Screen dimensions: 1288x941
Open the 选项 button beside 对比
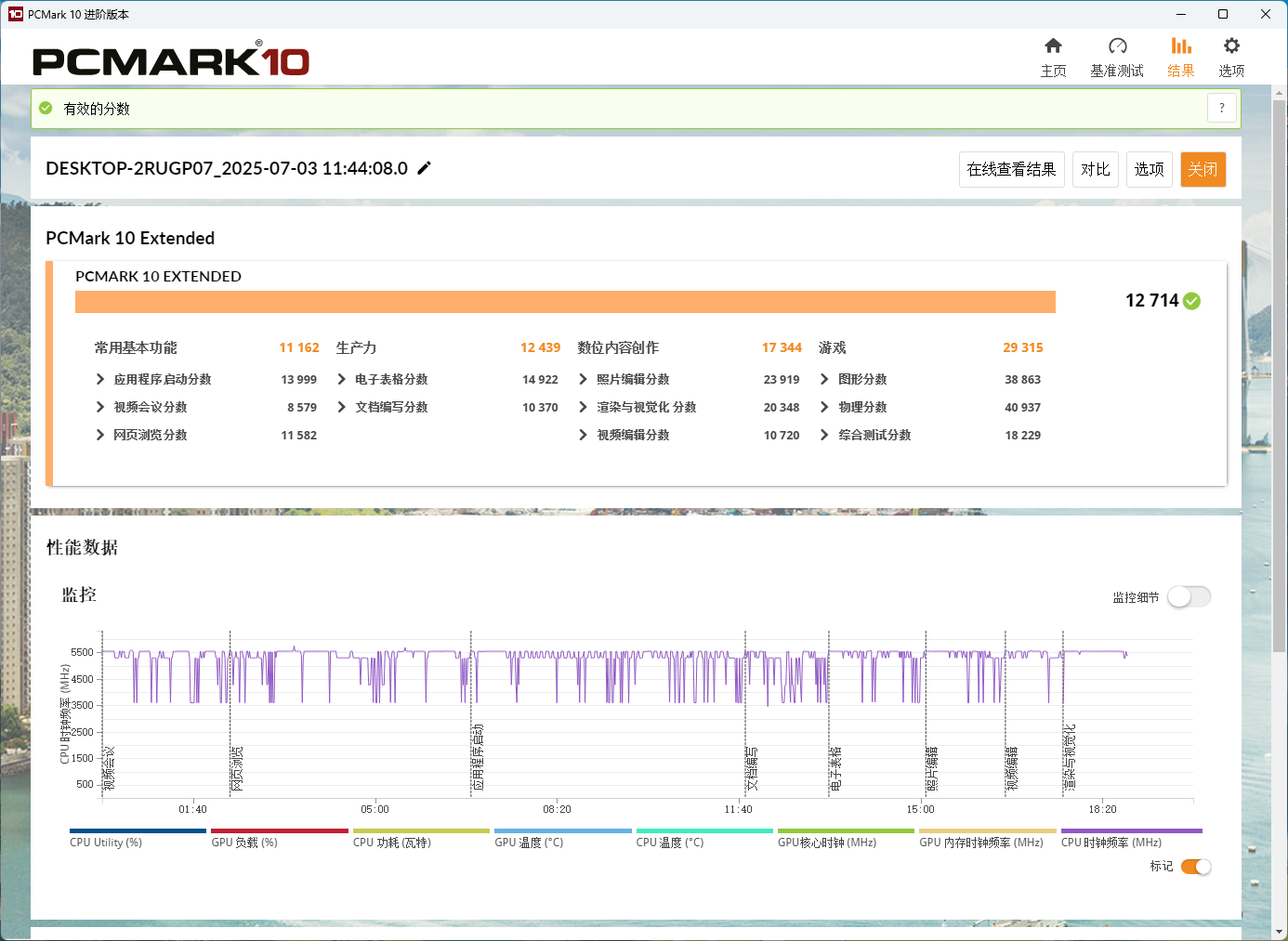coord(1149,169)
